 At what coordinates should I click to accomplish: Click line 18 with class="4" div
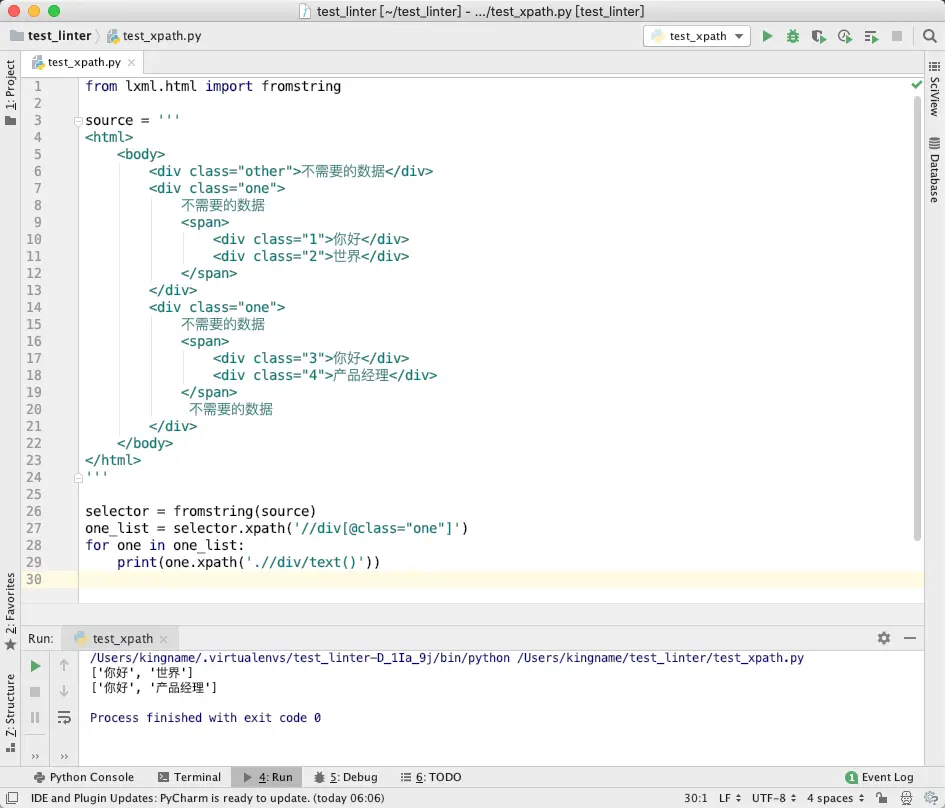(325, 375)
